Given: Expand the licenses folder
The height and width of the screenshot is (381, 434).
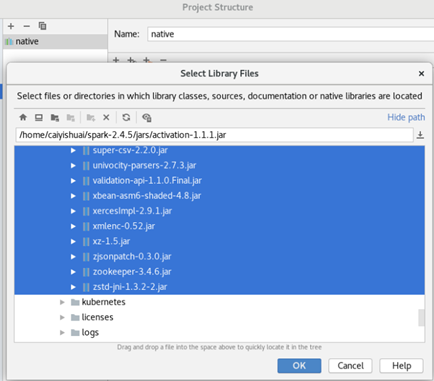Looking at the screenshot, I should click(x=62, y=317).
